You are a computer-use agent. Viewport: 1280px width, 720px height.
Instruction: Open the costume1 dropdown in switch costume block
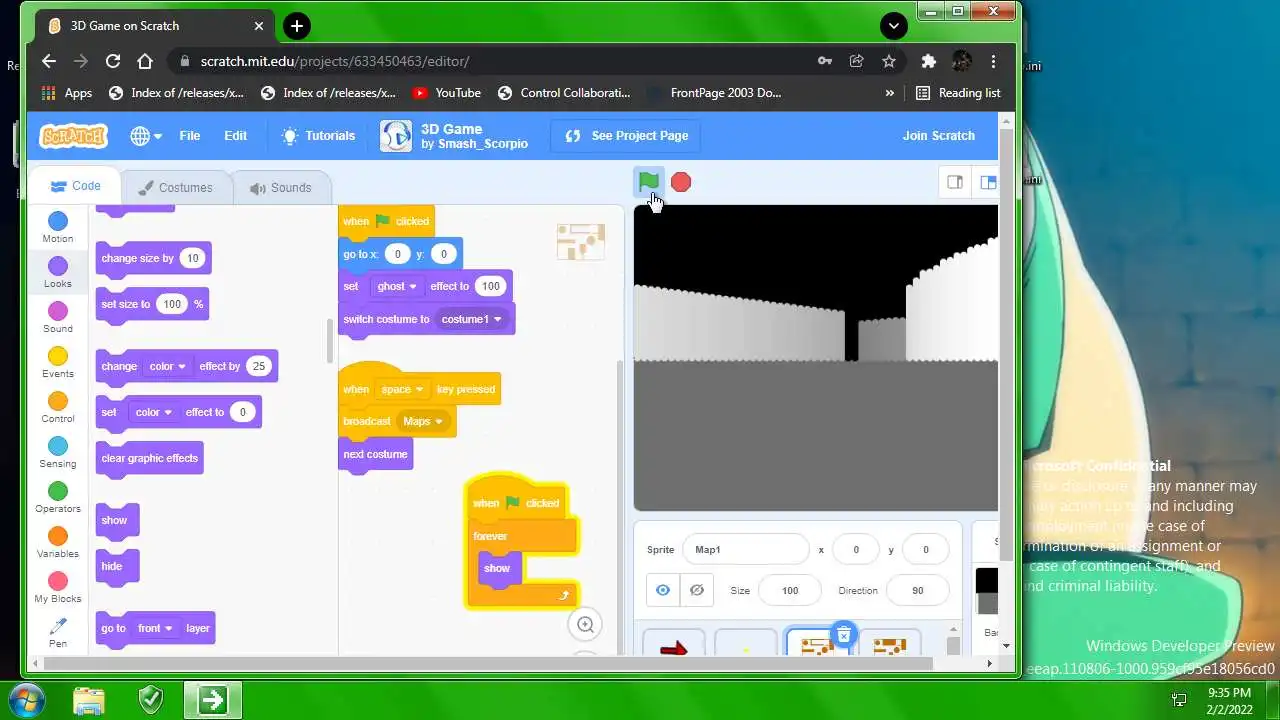pos(472,319)
